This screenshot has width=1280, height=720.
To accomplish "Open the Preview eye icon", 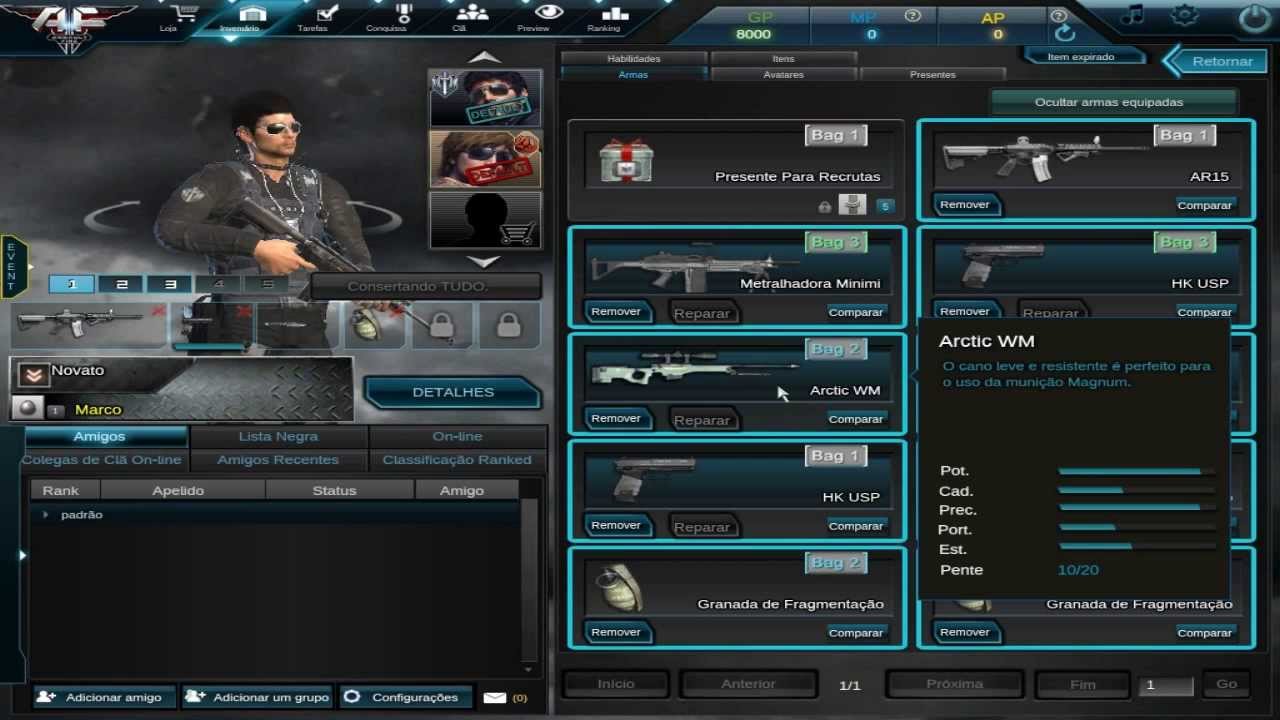I will (x=549, y=12).
